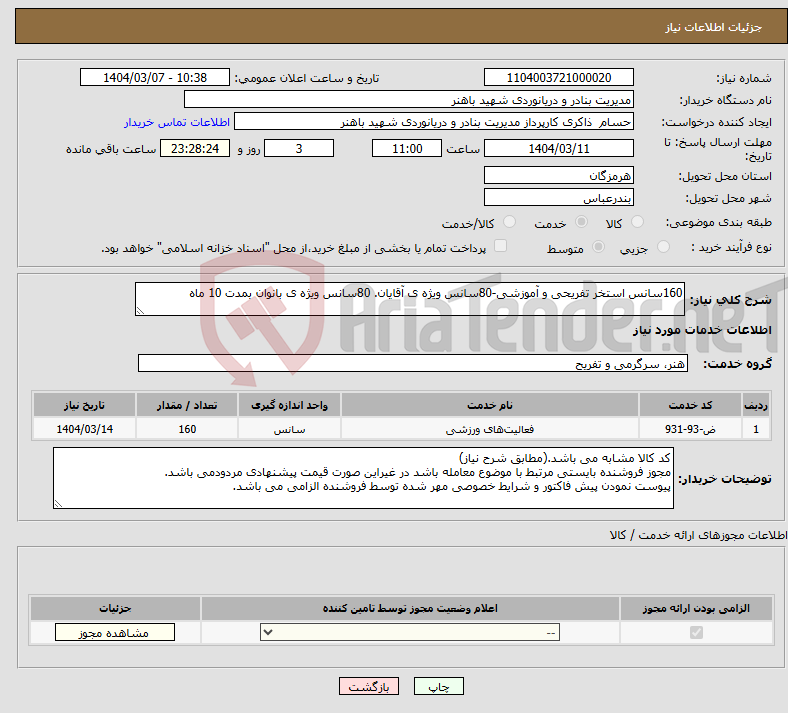Viewport: 788px width, 713px height.
Task: Click quantity cell 160
Action: point(187,429)
